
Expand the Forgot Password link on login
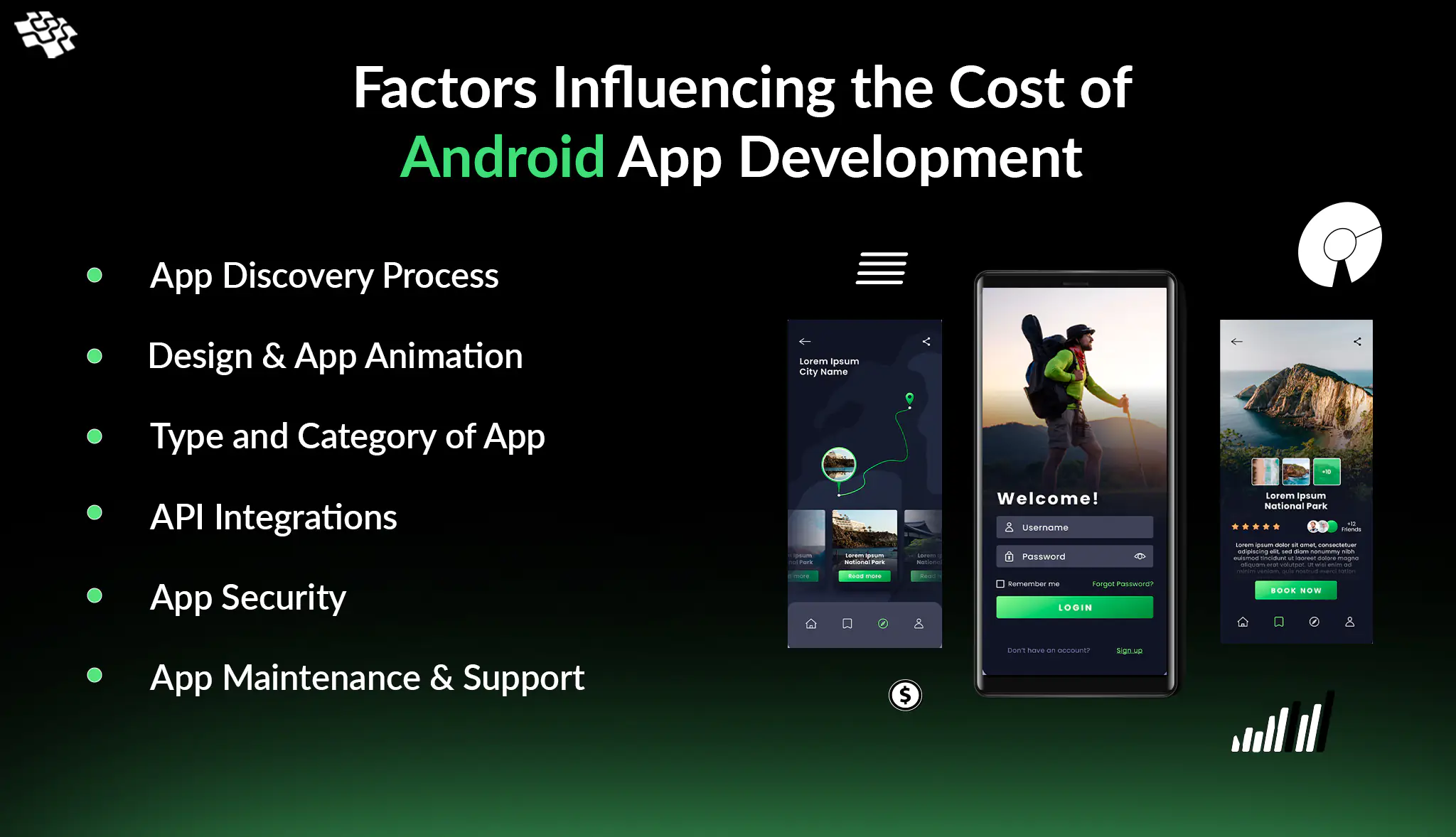pyautogui.click(x=1121, y=583)
